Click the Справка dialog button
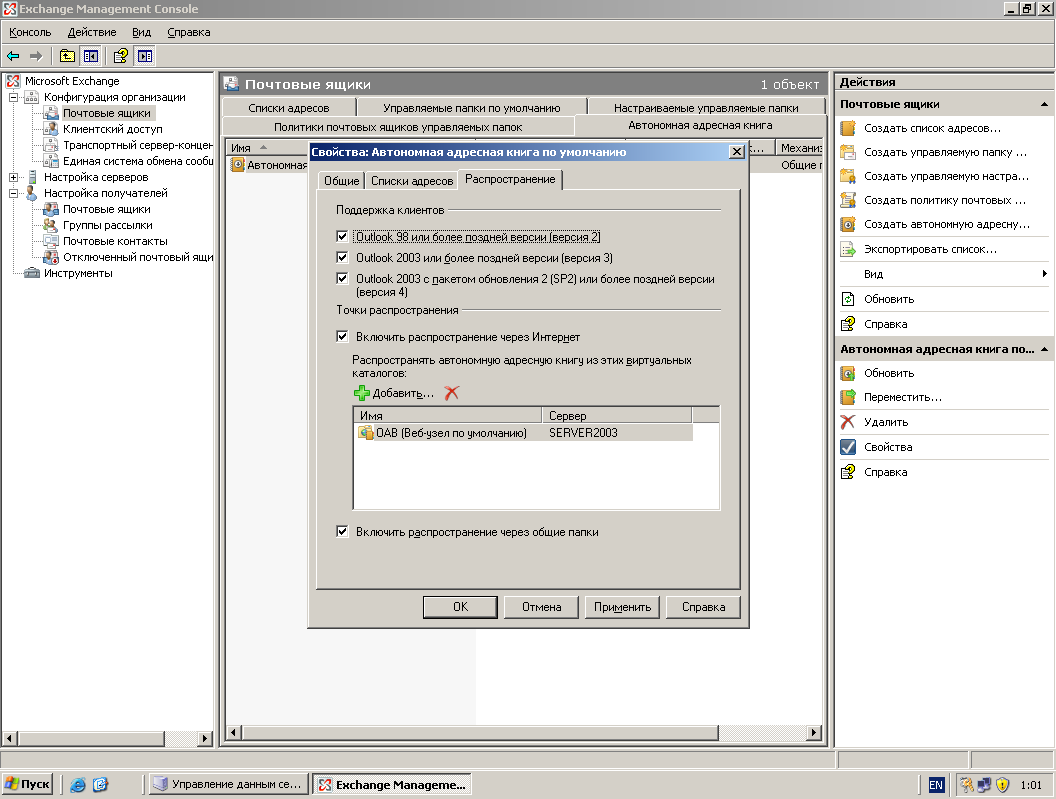Viewport: 1056px width, 799px height. click(703, 607)
